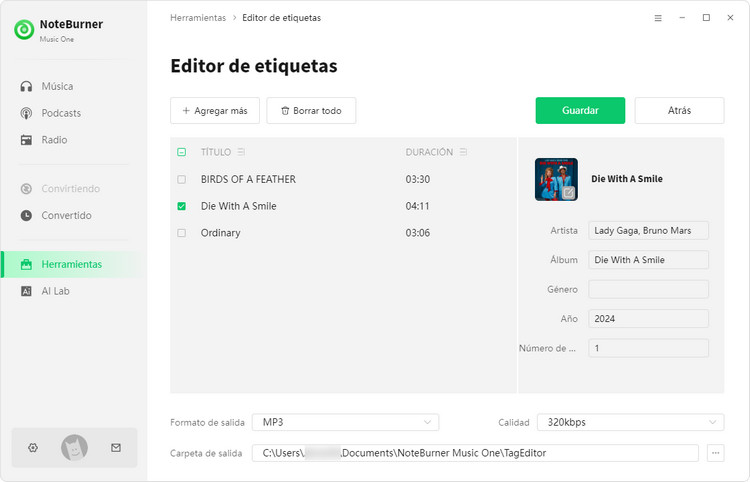Image resolution: width=750 pixels, height=482 pixels.
Task: Click the user avatar picture
Action: [74, 448]
